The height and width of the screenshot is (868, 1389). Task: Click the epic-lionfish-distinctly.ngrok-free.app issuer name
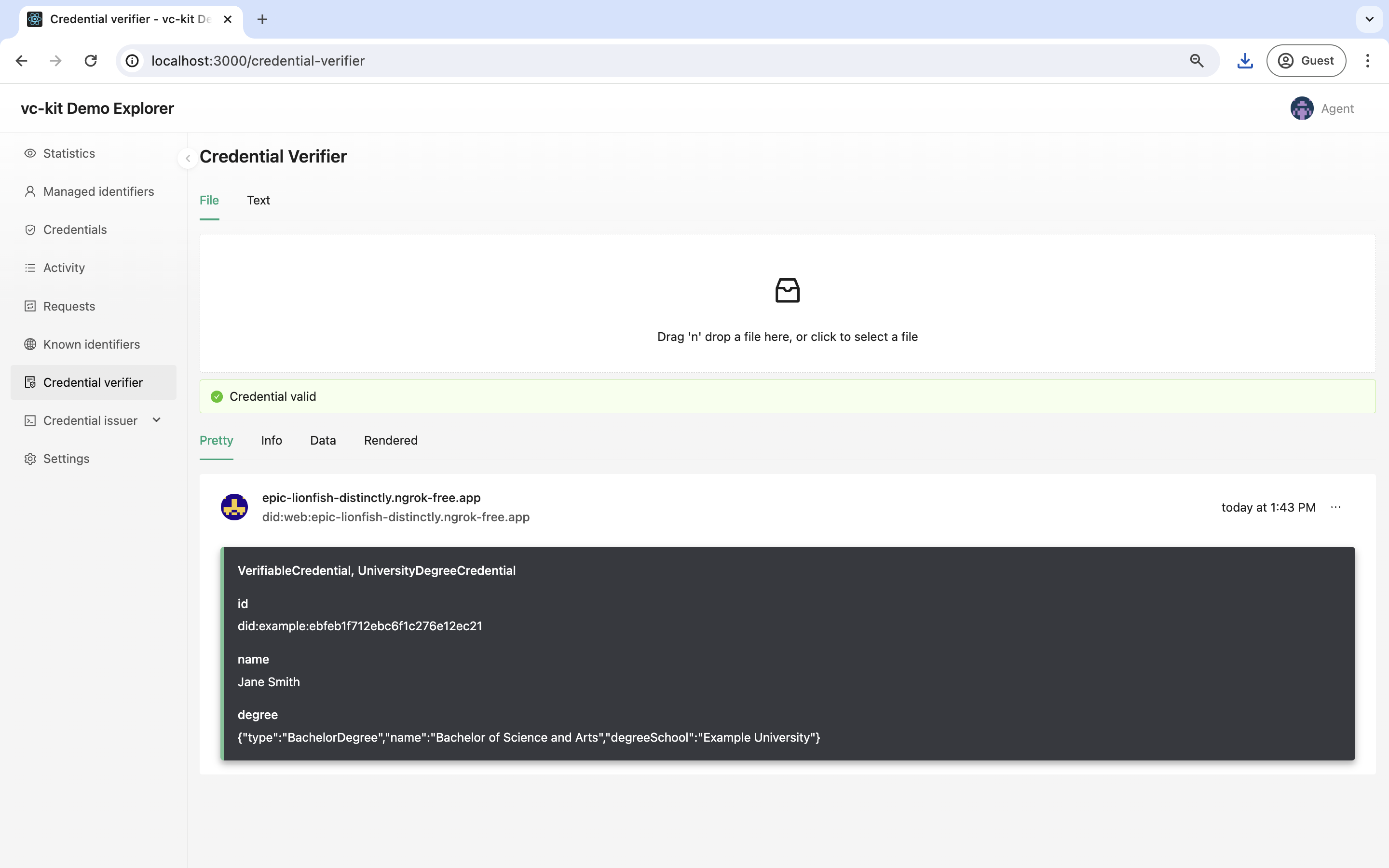(x=371, y=498)
